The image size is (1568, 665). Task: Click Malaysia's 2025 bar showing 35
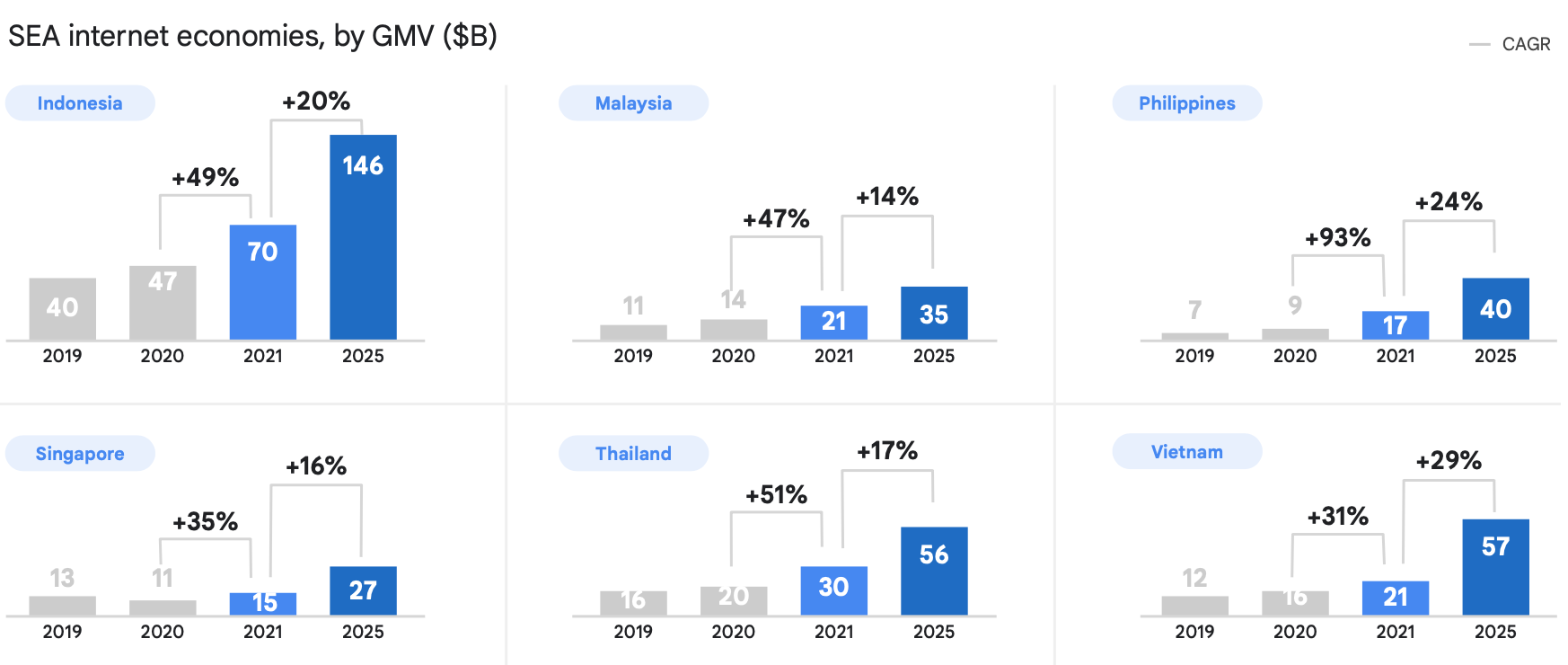pyautogui.click(x=934, y=313)
